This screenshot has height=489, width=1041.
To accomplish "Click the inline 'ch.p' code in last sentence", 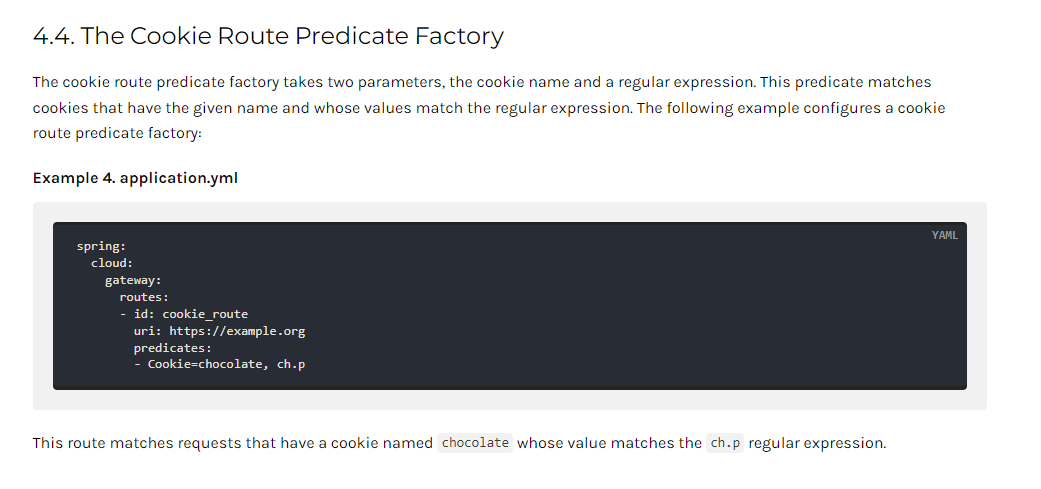I will pos(725,443).
